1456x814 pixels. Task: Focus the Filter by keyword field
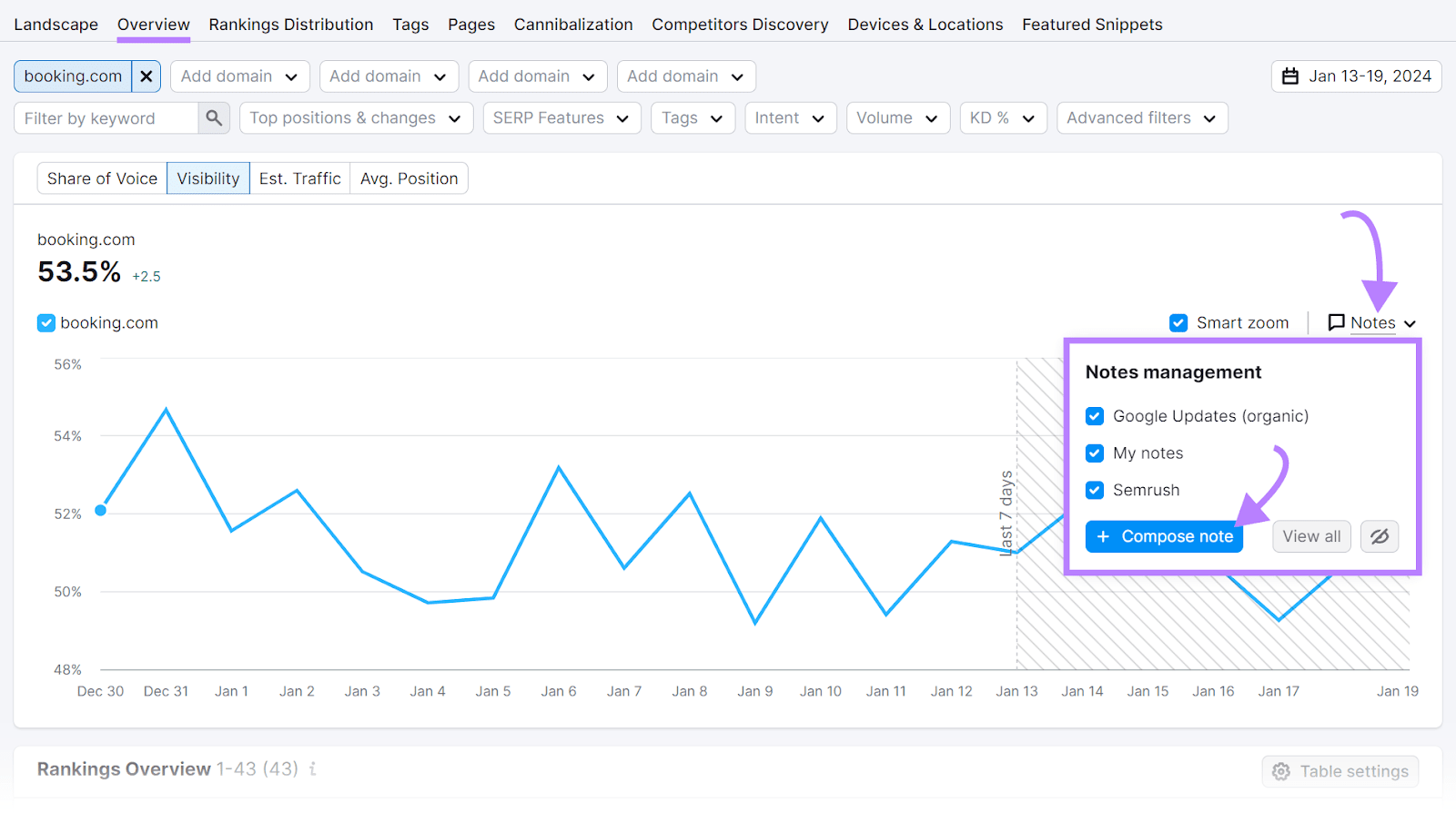pos(106,118)
